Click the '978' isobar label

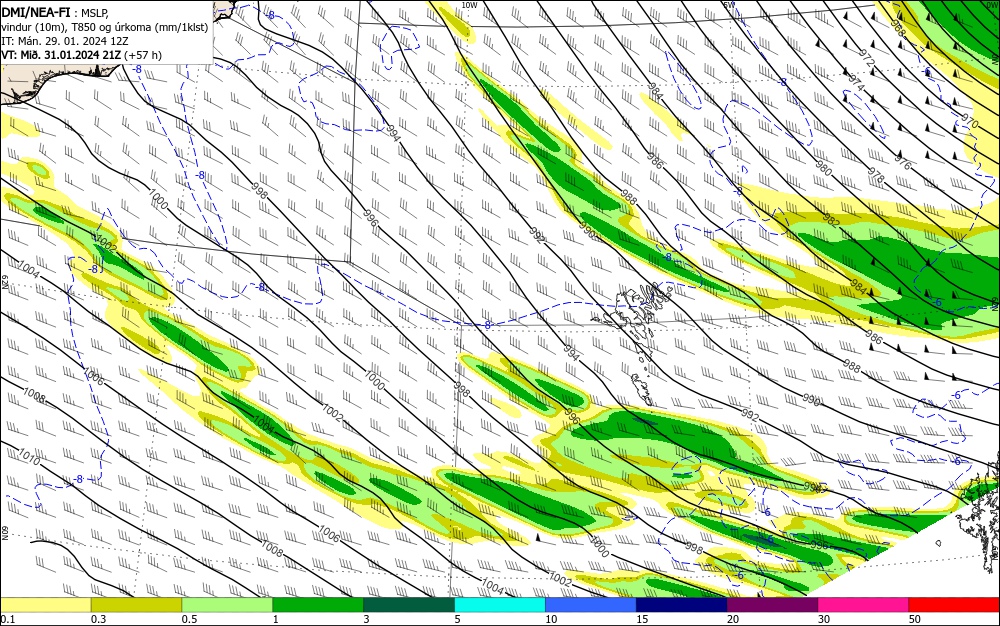[876, 175]
